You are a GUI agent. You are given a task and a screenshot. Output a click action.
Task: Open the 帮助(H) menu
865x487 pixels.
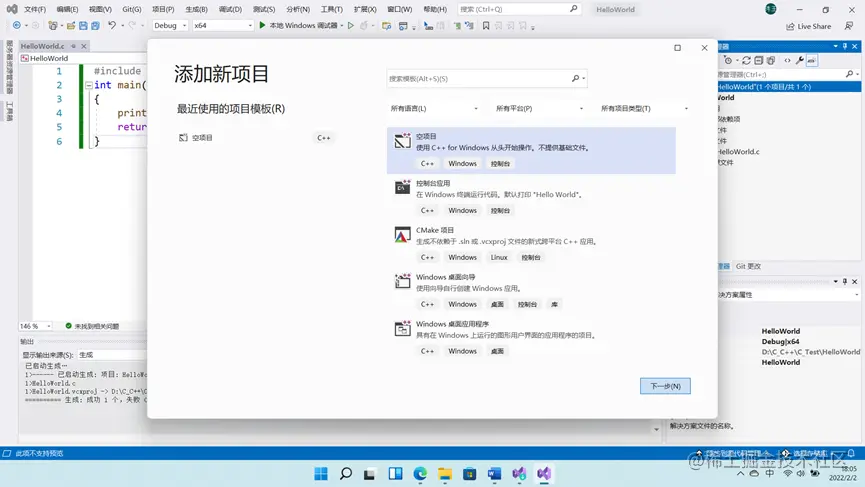point(435,9)
